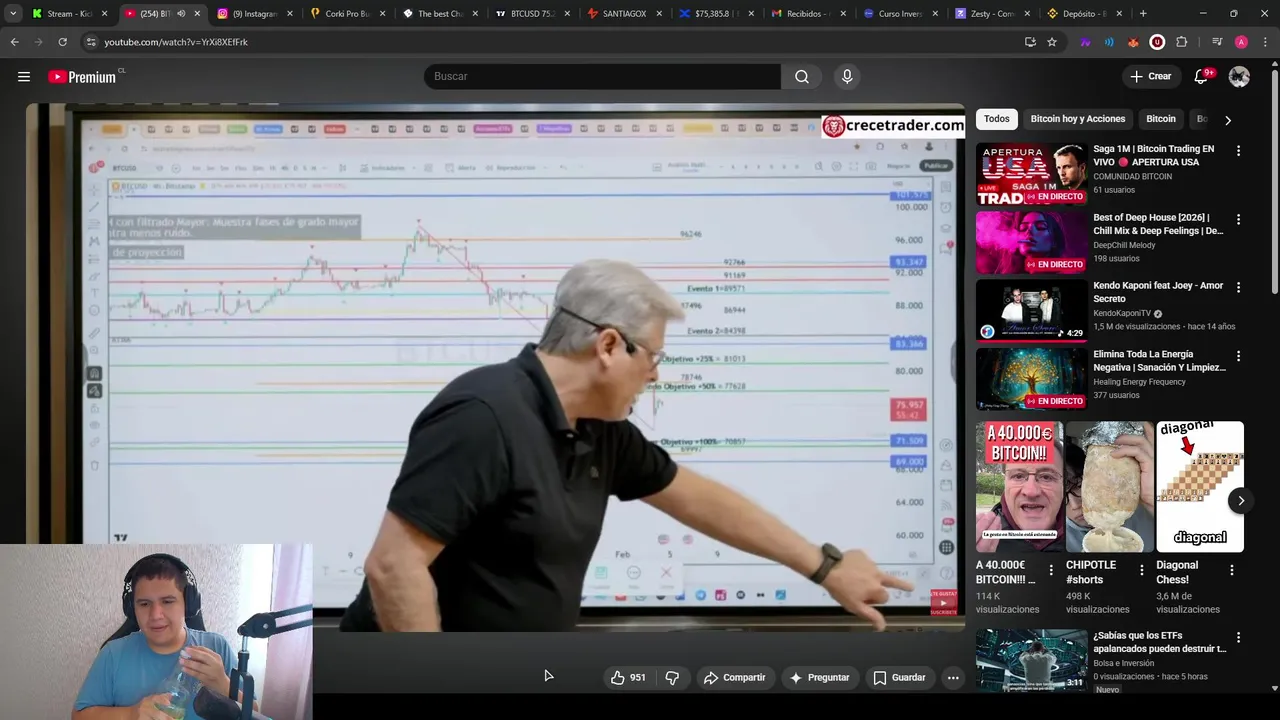Image resolution: width=1280 pixels, height=720 pixels.
Task: Select the Bitcoin filter chip
Action: point(1161,119)
